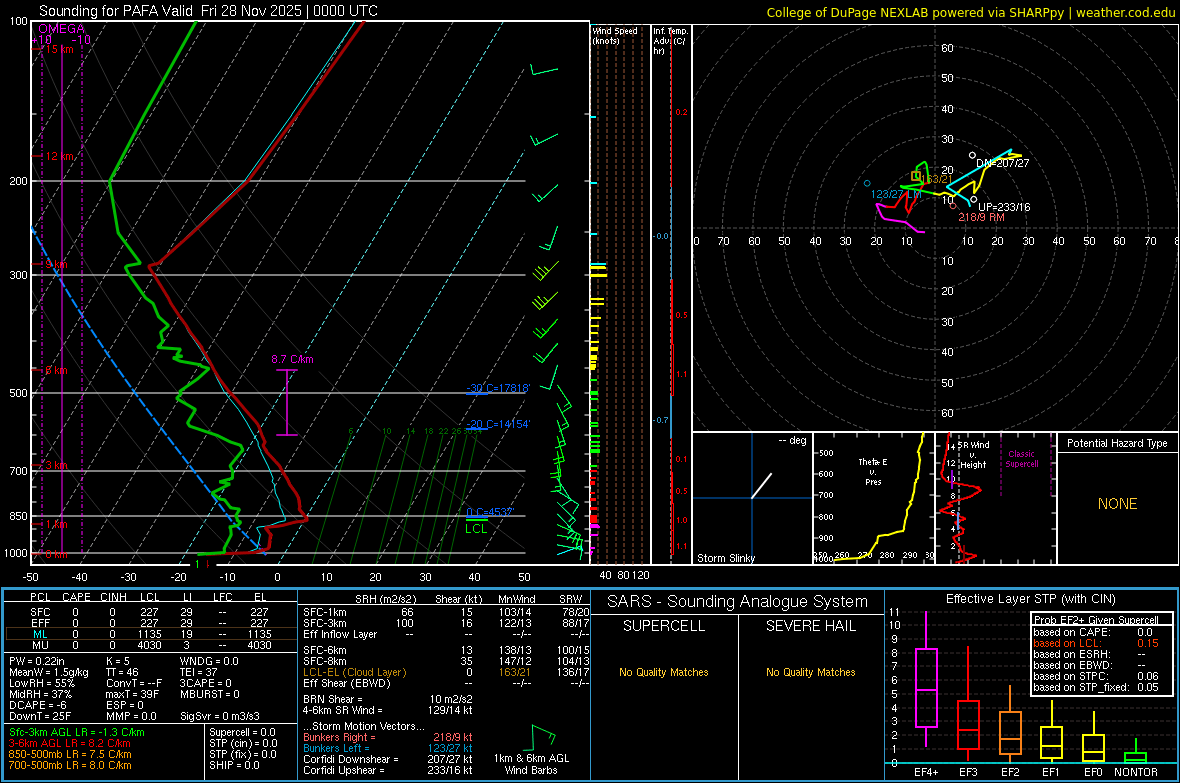
Task: Click the Classic Supercell label
Action: click(1021, 459)
